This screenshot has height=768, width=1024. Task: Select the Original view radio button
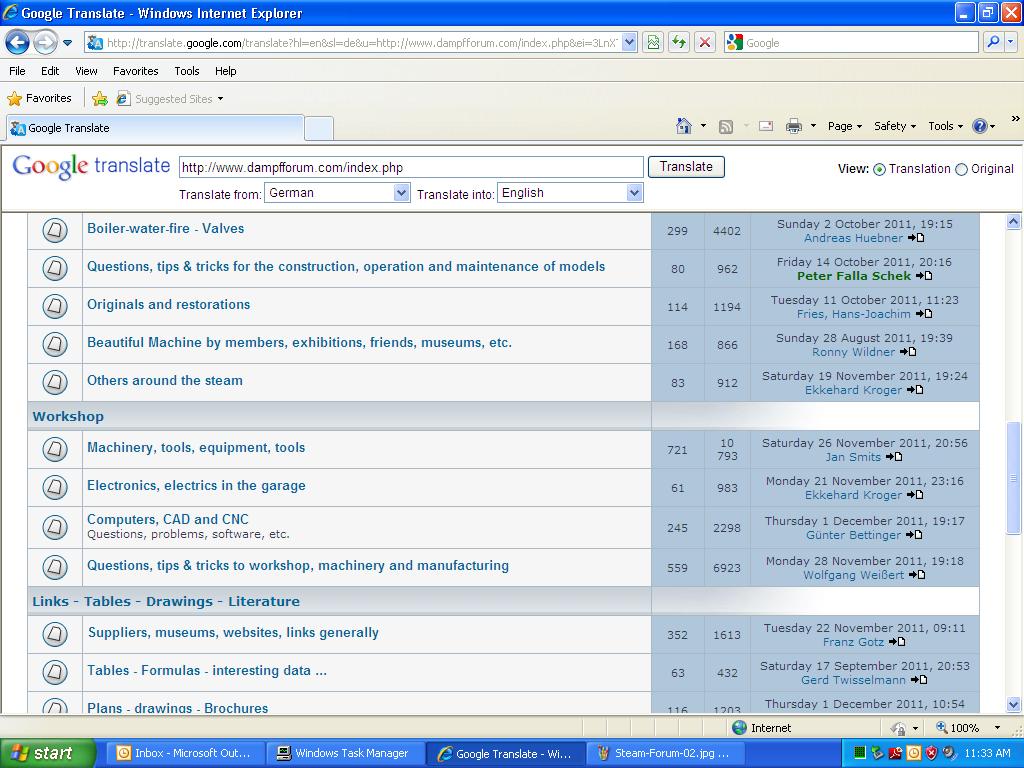point(961,169)
